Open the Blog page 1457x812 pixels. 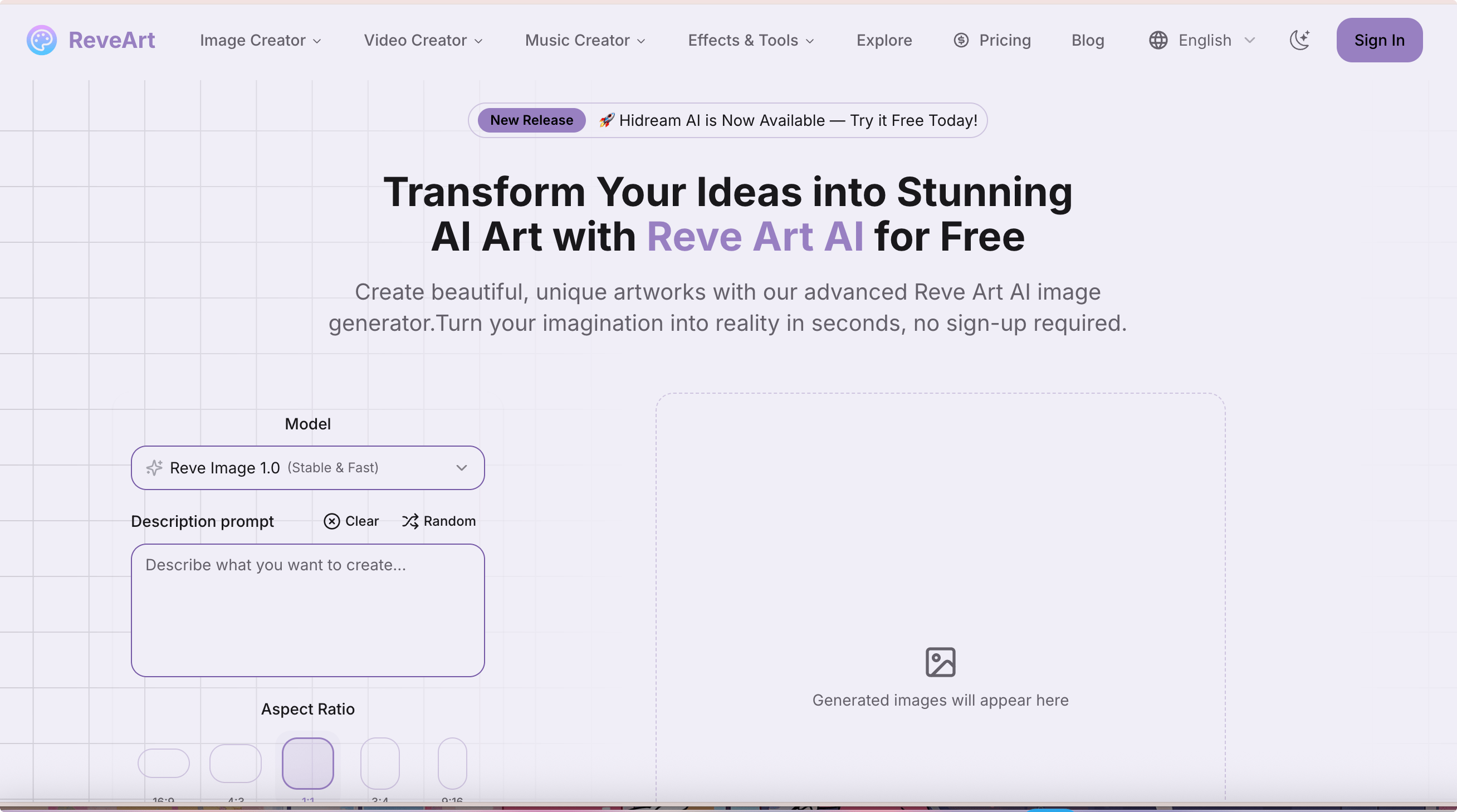coord(1088,40)
